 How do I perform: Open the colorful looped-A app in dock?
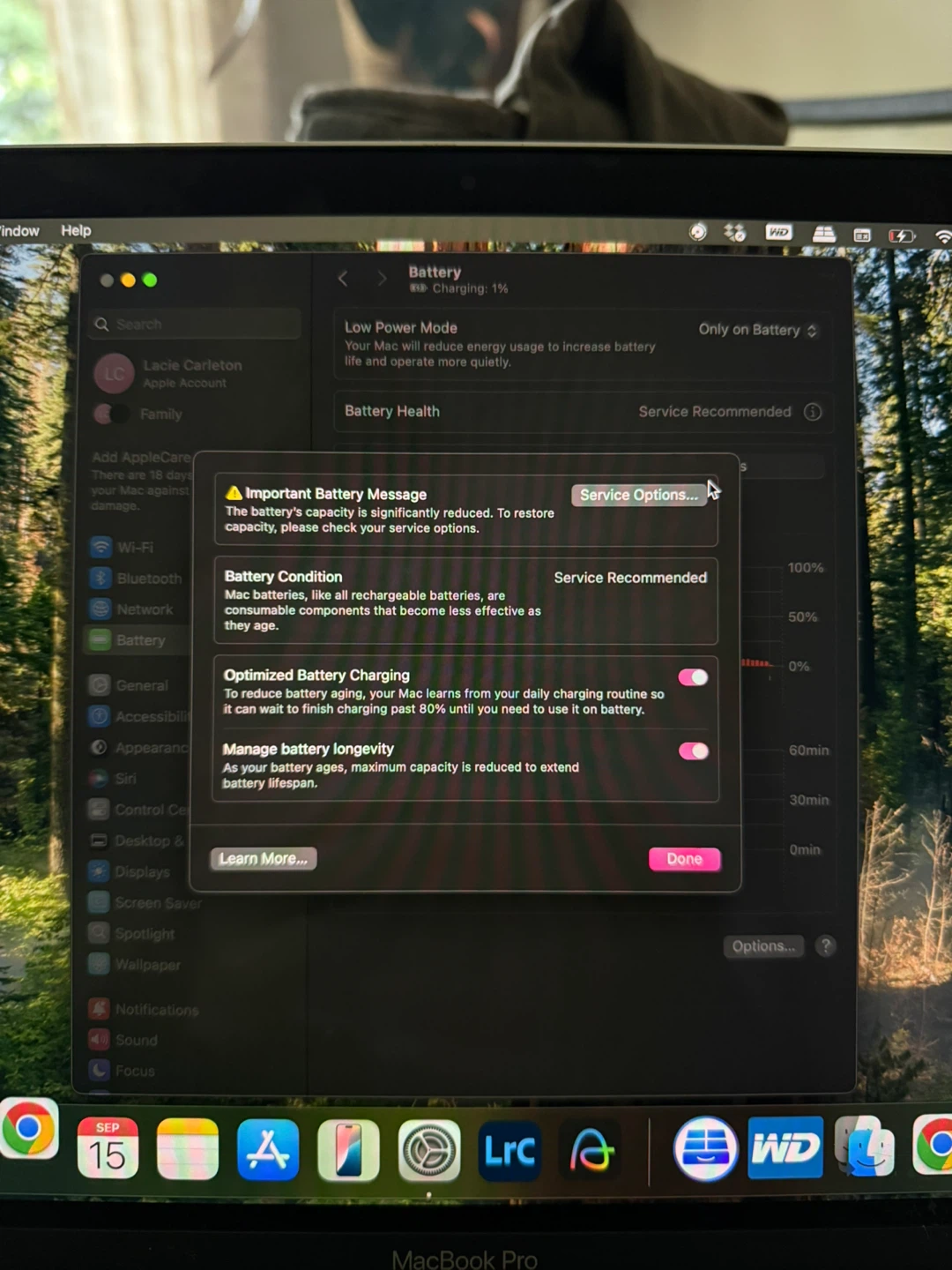591,1150
